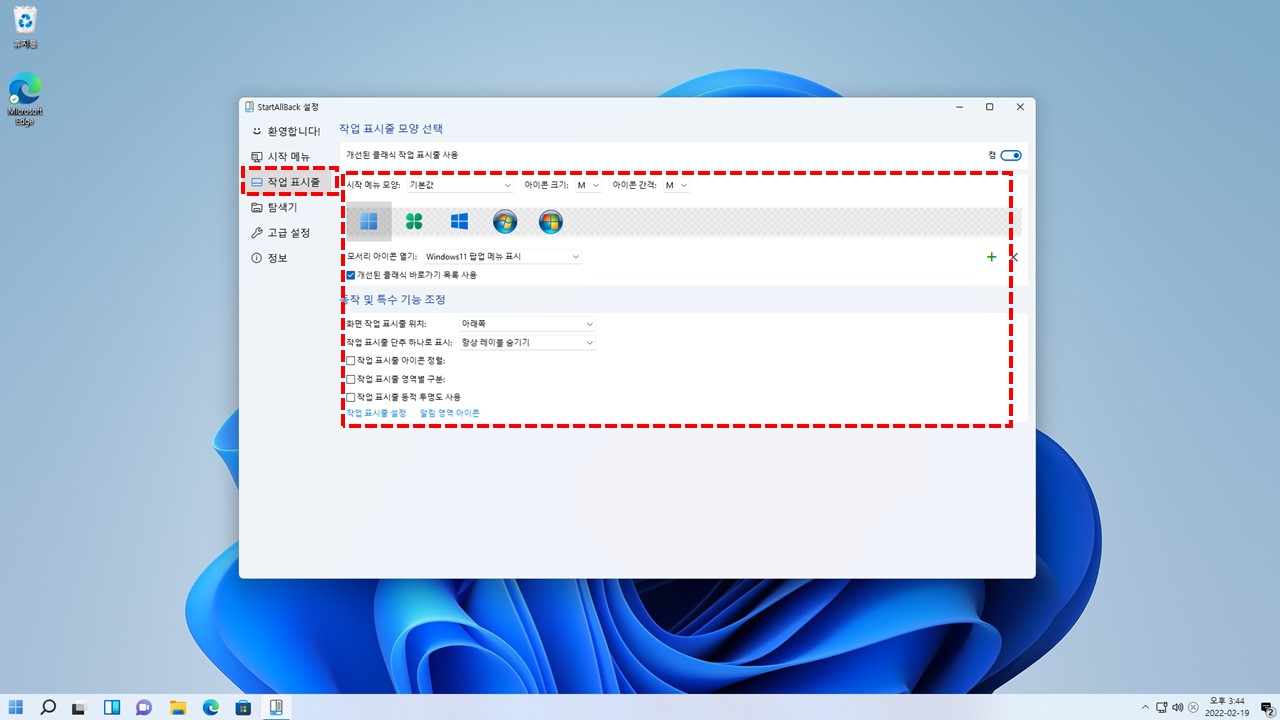Enable 작업 표시줄 동적 투명도 사용
Viewport: 1280px width, 720px height.
[x=351, y=397]
